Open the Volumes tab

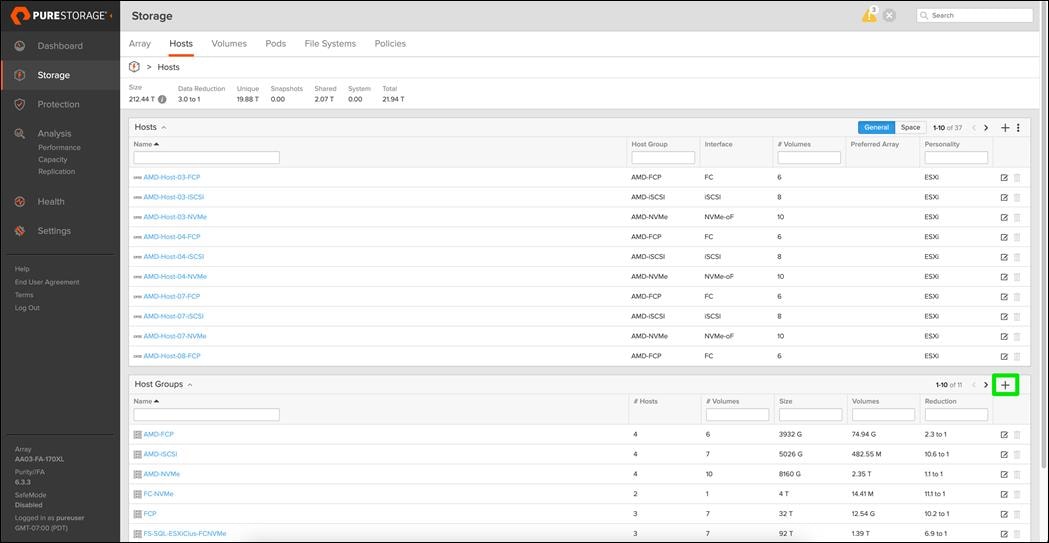click(229, 43)
